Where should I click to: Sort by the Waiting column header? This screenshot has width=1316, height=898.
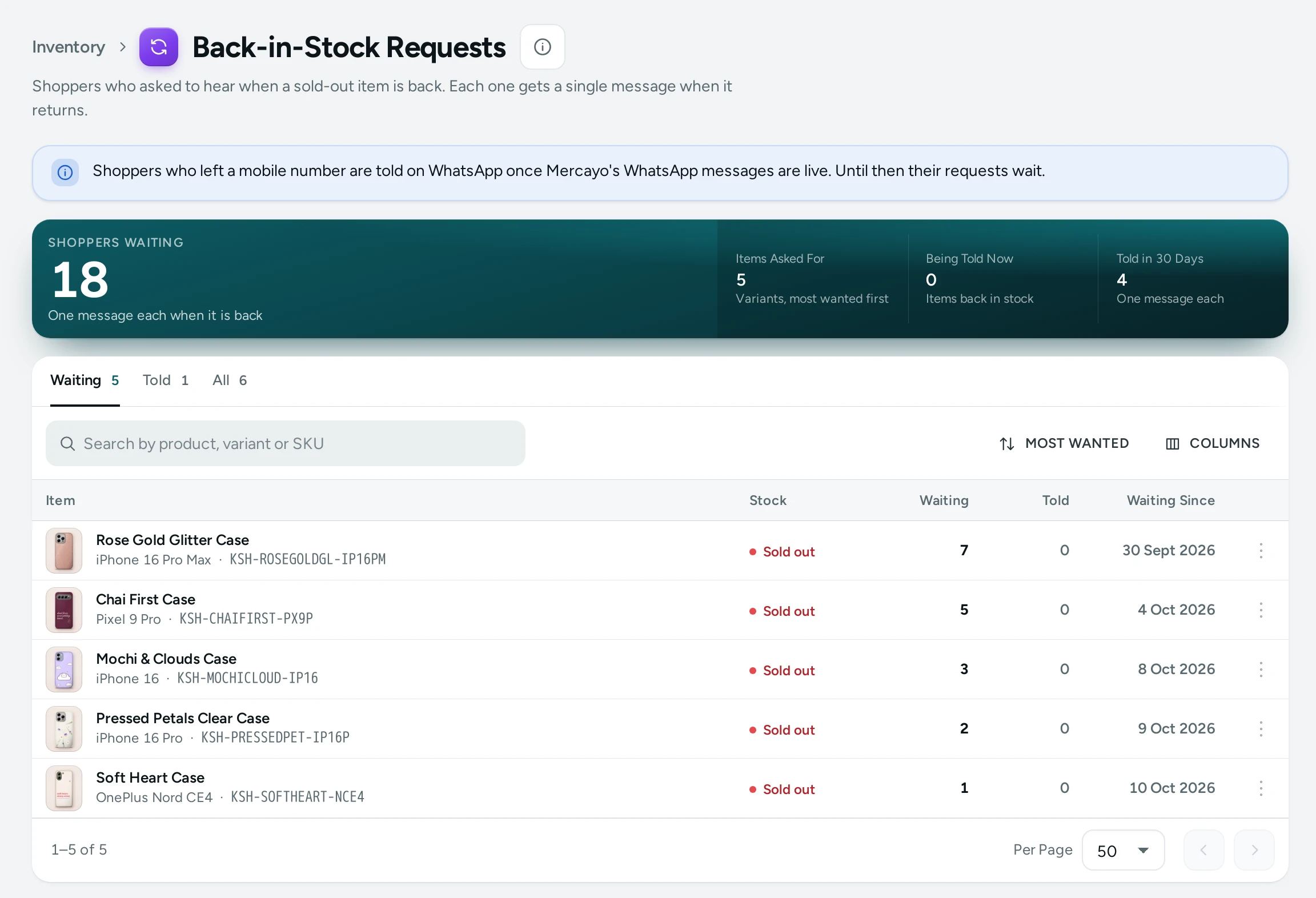coord(944,500)
